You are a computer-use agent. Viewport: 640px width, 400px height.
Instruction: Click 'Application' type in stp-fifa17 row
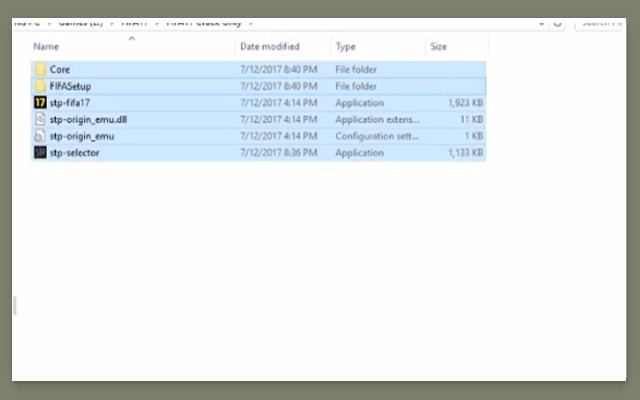(x=360, y=103)
